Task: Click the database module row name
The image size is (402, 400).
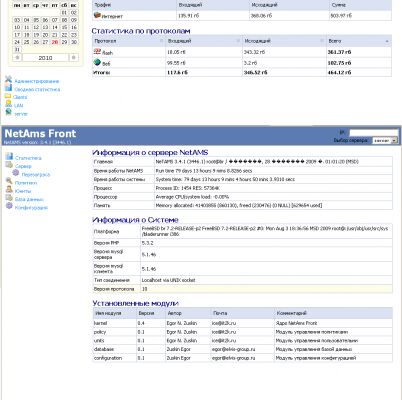Action: 104,349
